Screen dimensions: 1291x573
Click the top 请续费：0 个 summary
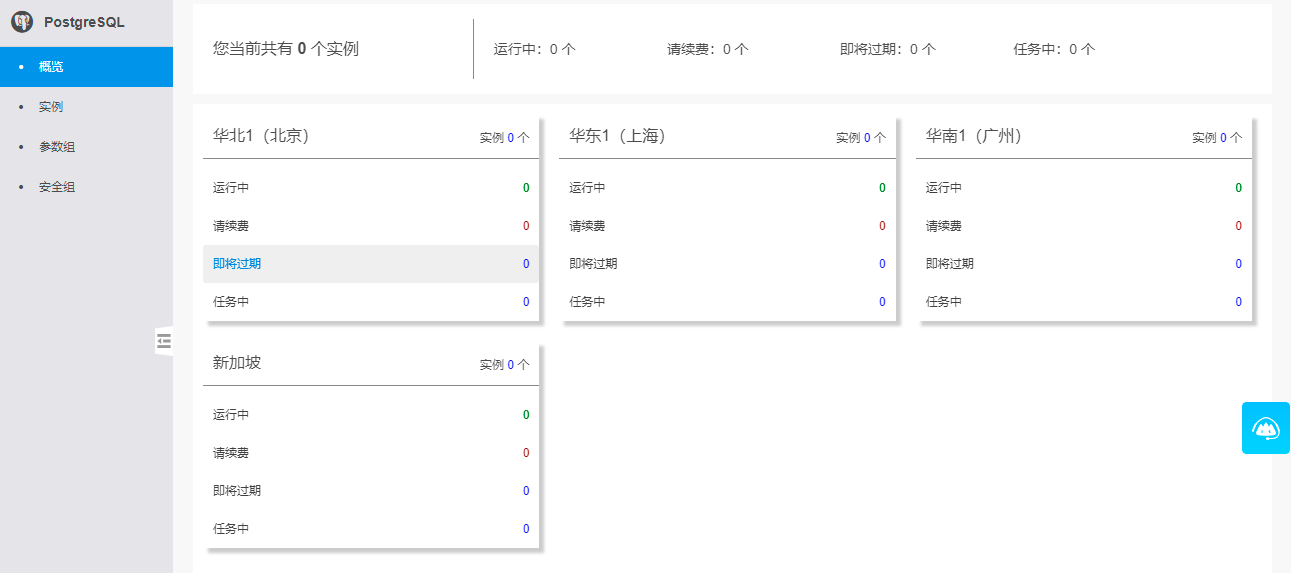[x=708, y=48]
